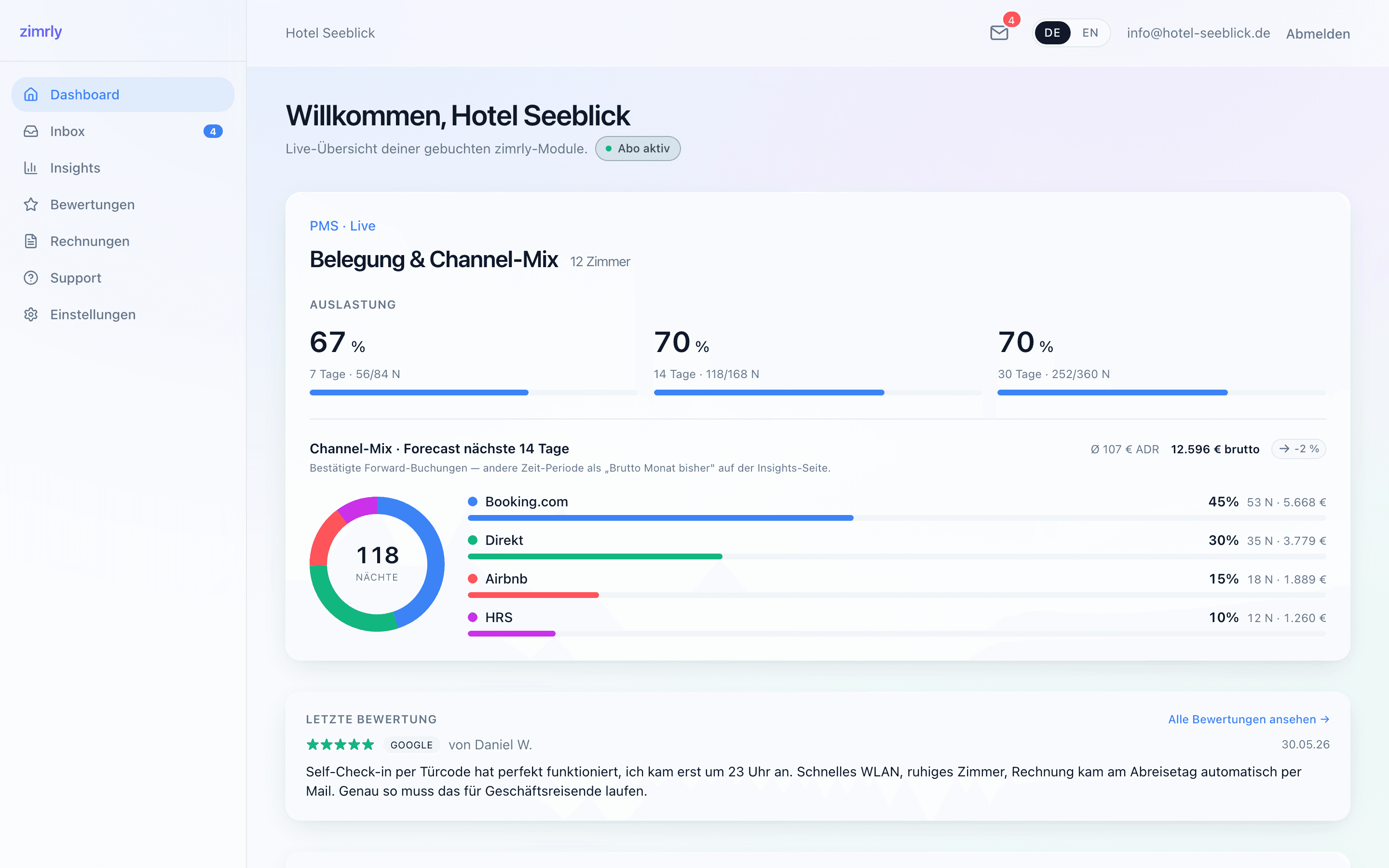The image size is (1389, 868).
Task: Navigate to Rechnungen page
Action: [x=123, y=241]
